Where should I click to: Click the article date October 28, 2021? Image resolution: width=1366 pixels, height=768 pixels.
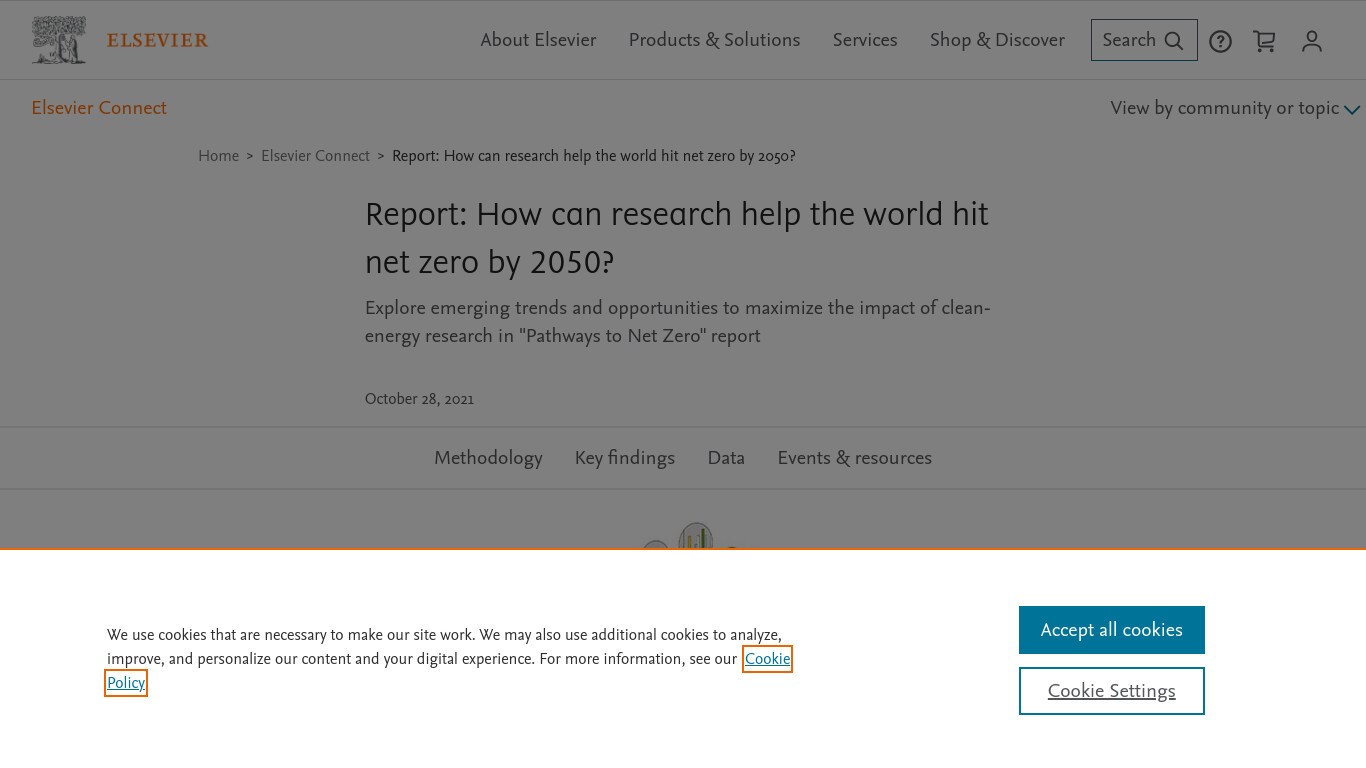[419, 399]
